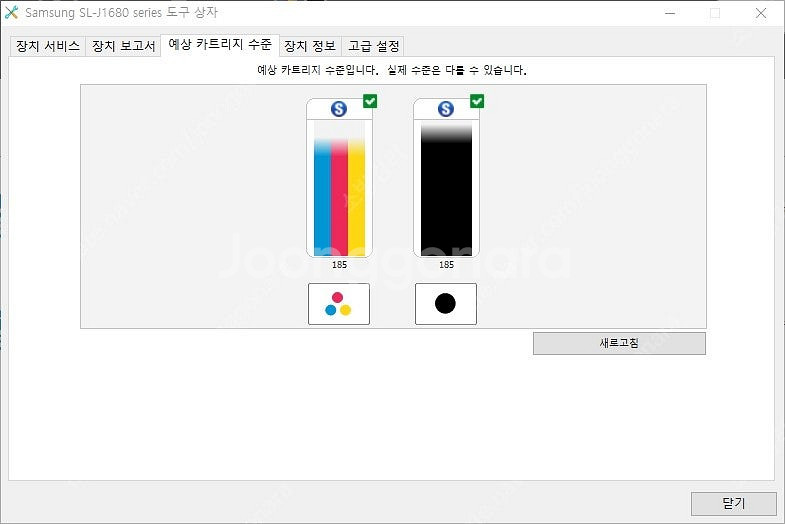Click the 새로고침 refresh button
Screen dimensions: 785x524
619,343
